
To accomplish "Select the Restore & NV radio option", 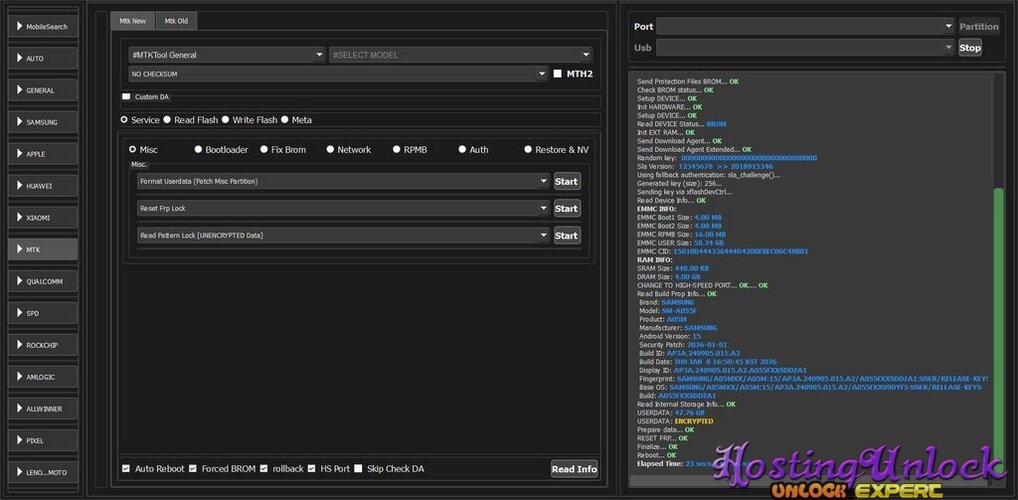I will click(528, 149).
